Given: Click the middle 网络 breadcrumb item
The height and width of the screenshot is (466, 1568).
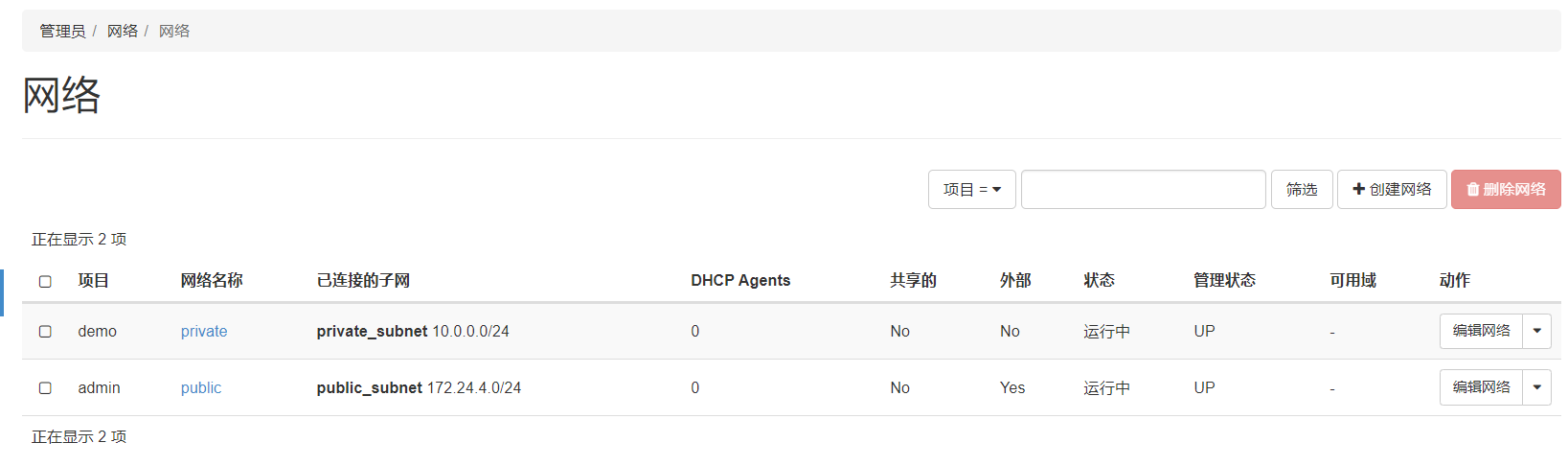Looking at the screenshot, I should click(123, 32).
